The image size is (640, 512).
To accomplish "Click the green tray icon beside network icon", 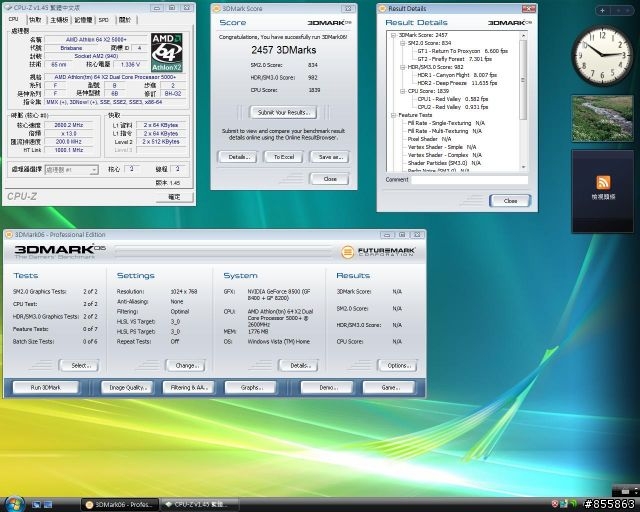I will coord(573,504).
